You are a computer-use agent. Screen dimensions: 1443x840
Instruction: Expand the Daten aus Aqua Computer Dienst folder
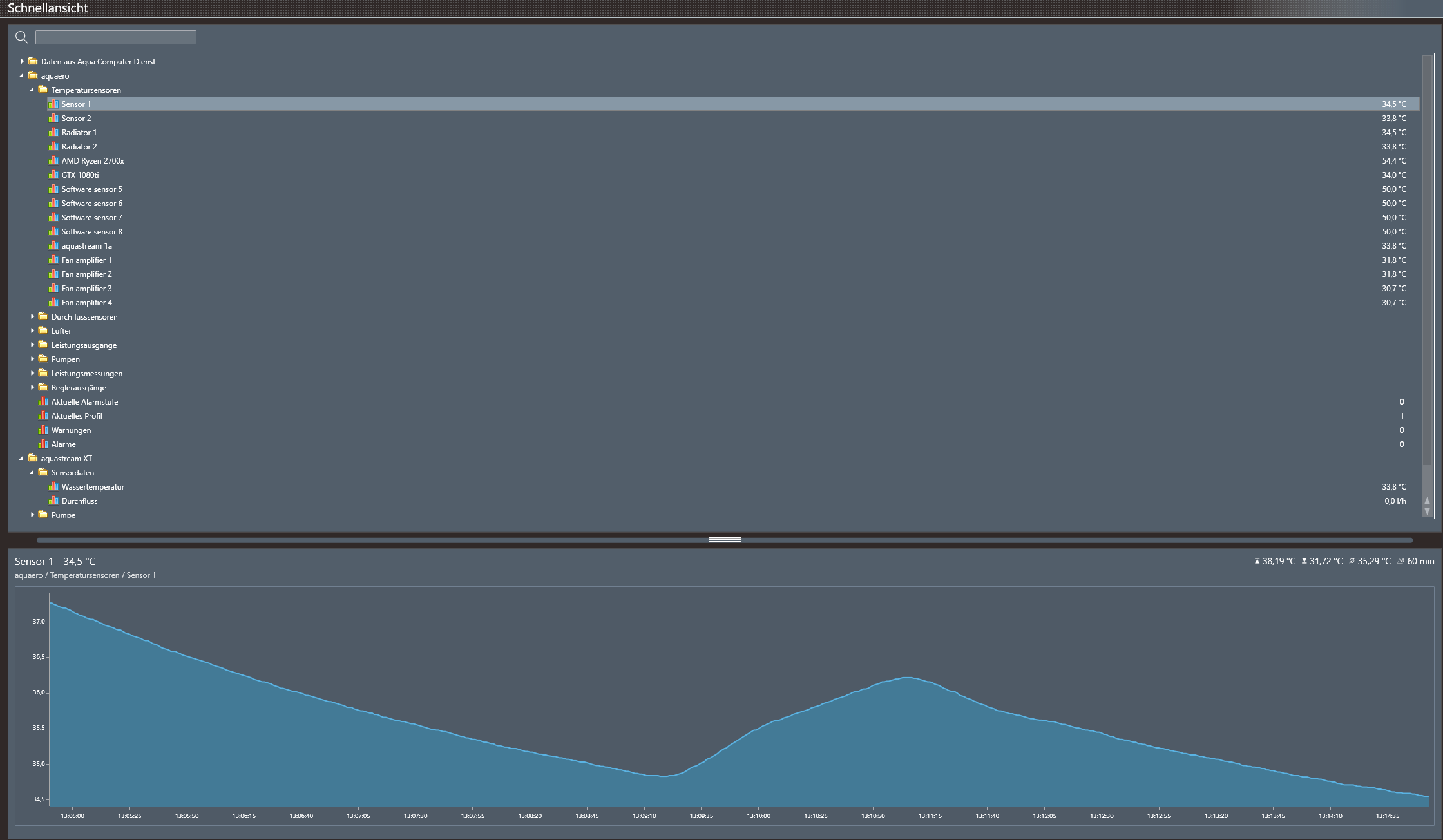point(22,62)
